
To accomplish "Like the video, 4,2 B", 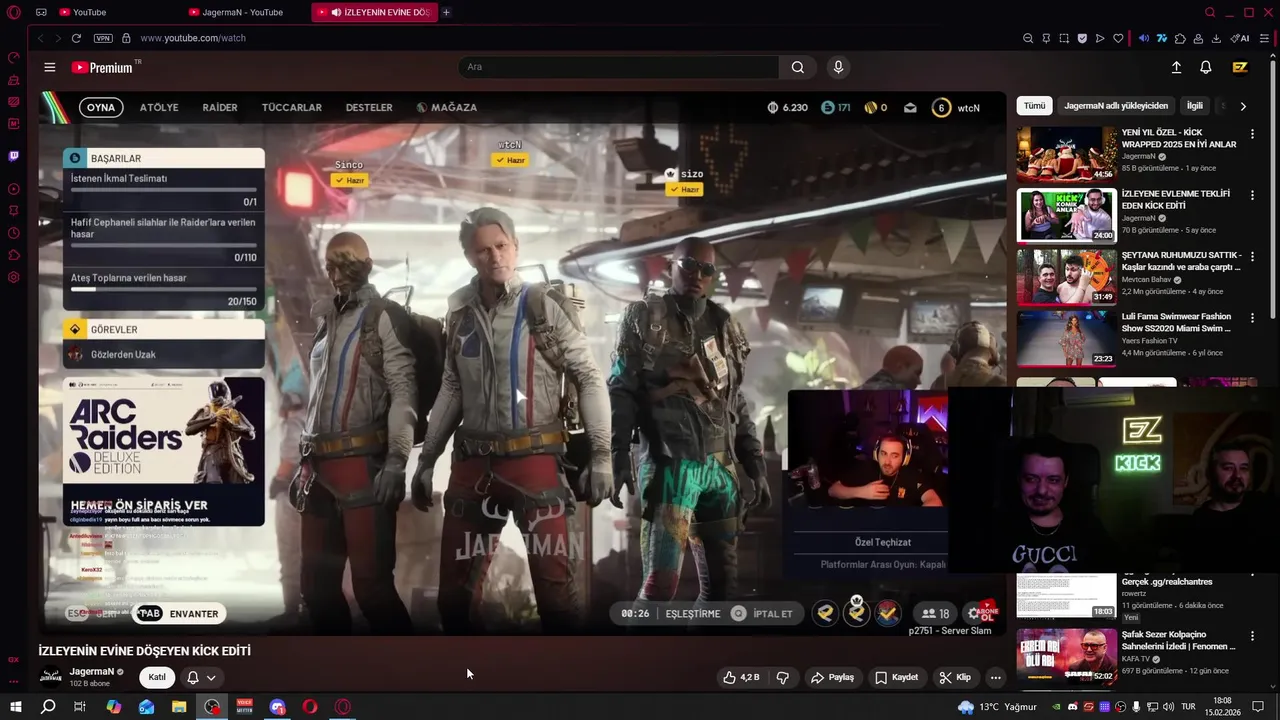I will click(x=741, y=677).
